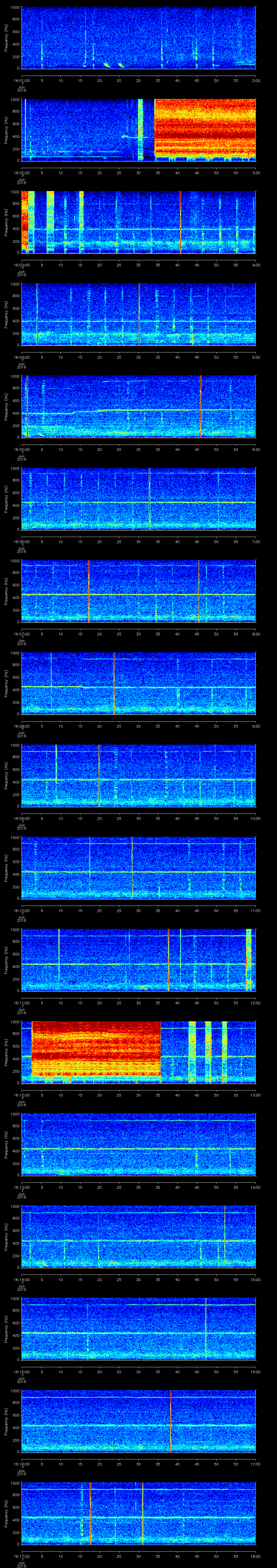This screenshot has width=277, height=1568.
Task: Pick the spectrogram panel beginning 16:04:00
Action: pyautogui.click(x=139, y=314)
